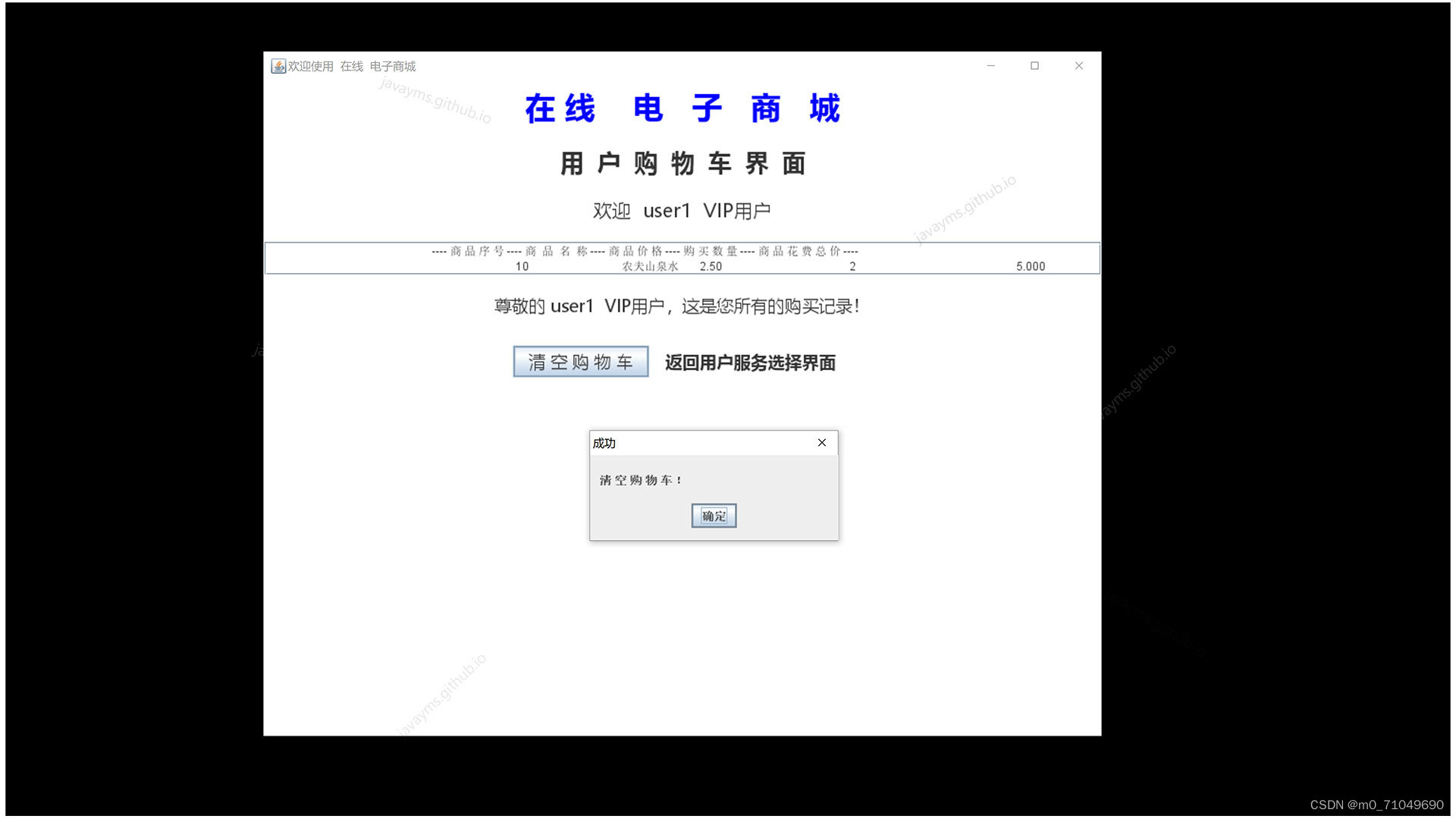Close the 成功 dialog with X
This screenshot has width=1456, height=819.
click(x=821, y=443)
